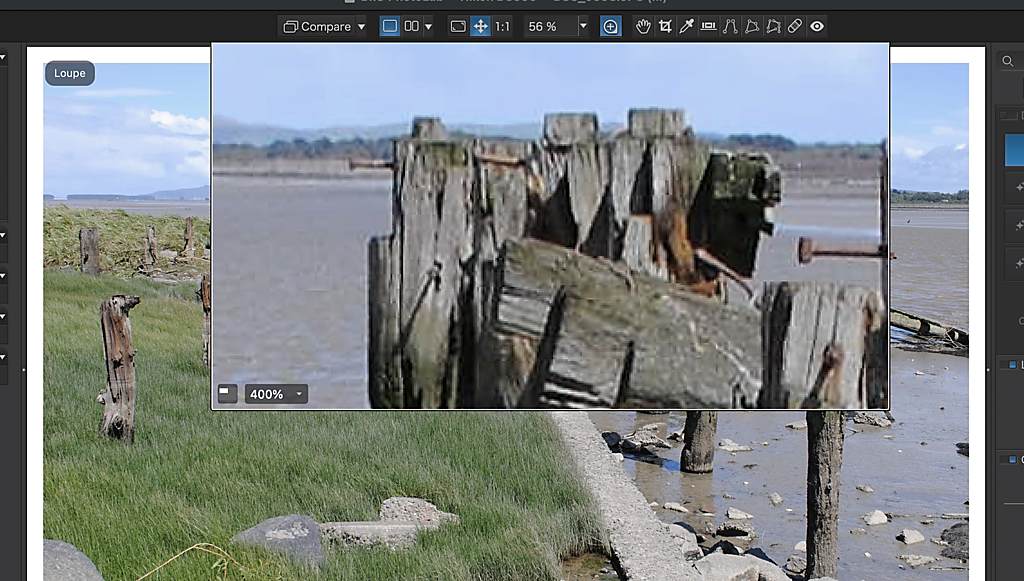Click the loupe panel icon beside 400%
This screenshot has height=581, width=1024.
228,394
